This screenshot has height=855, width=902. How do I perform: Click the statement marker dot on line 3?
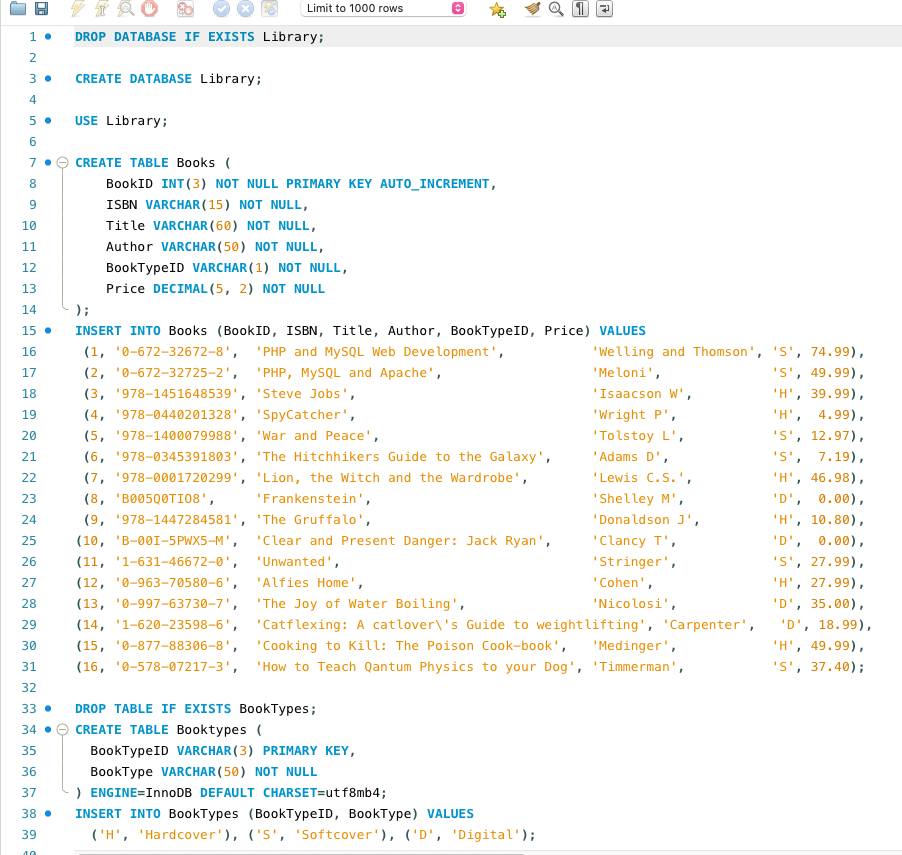[x=48, y=79]
